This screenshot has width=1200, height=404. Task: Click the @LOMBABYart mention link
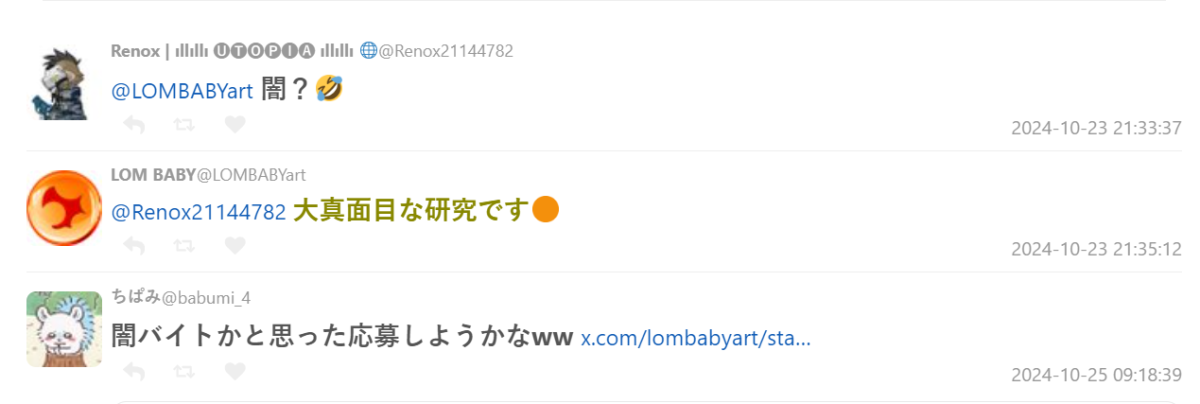181,91
